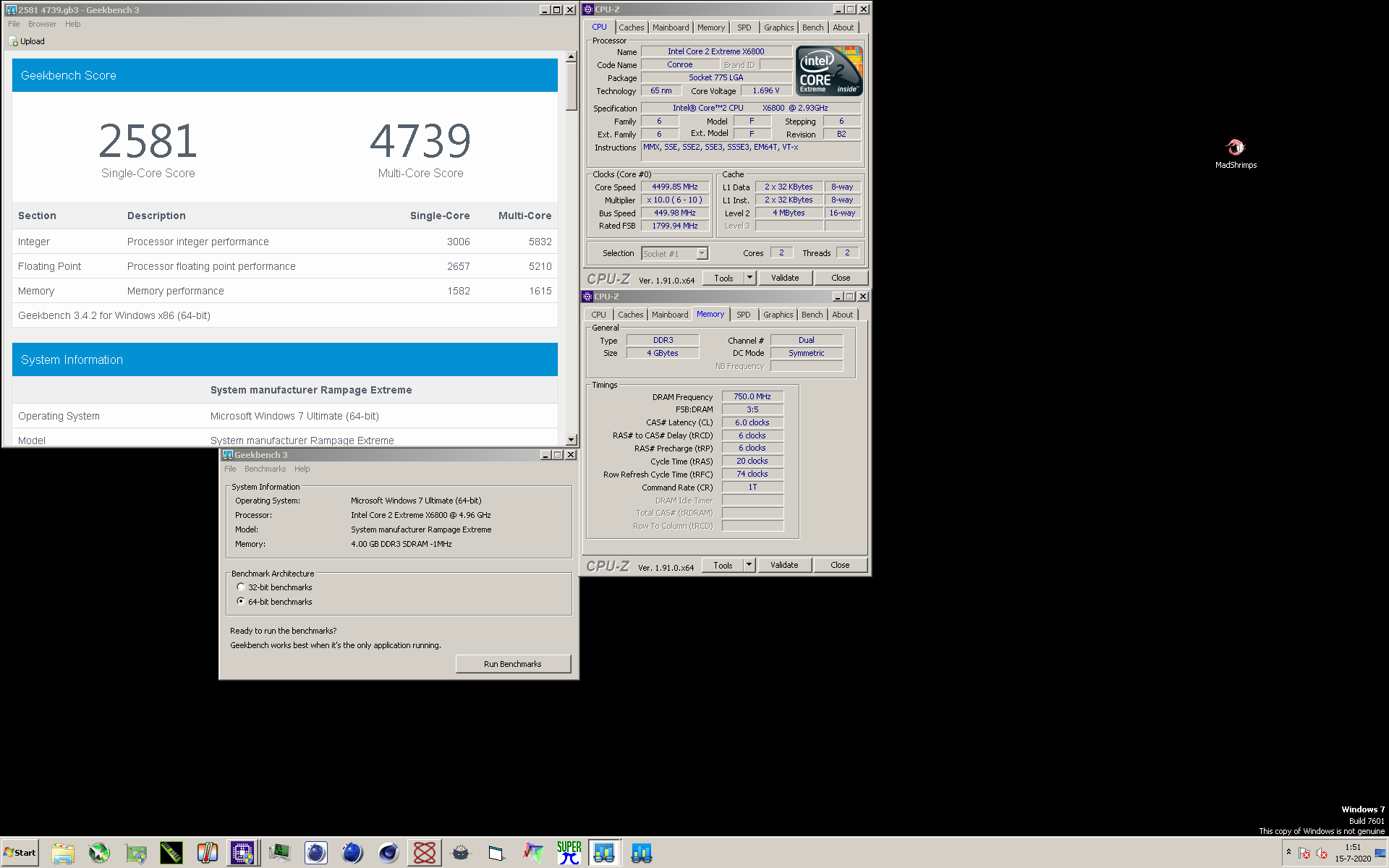Click the Upload icon in Geekbench results window
This screenshot has width=1389, height=868.
[13, 41]
